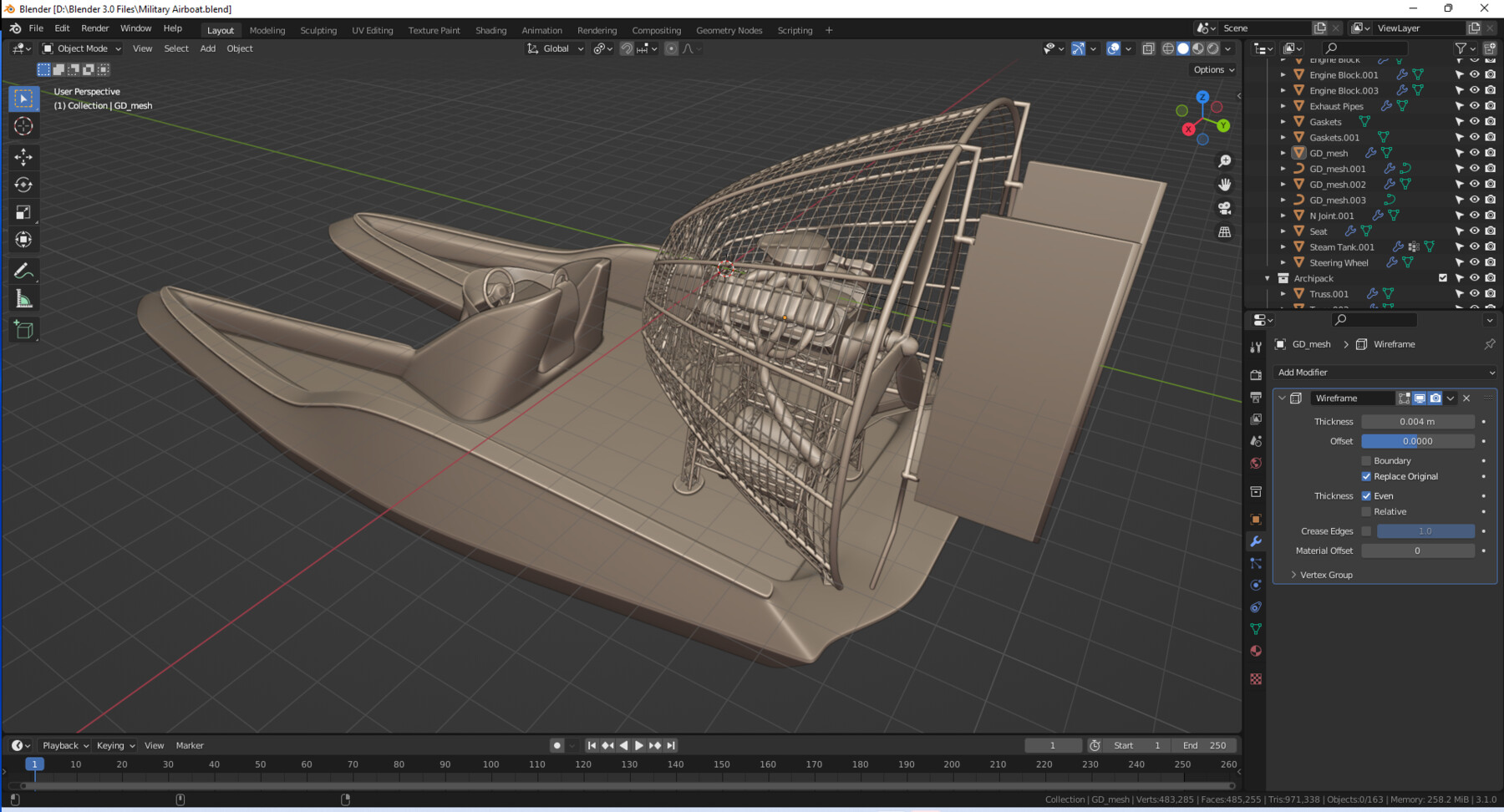Open the Render Properties tab
This screenshot has height=812, width=1504.
tap(1256, 373)
